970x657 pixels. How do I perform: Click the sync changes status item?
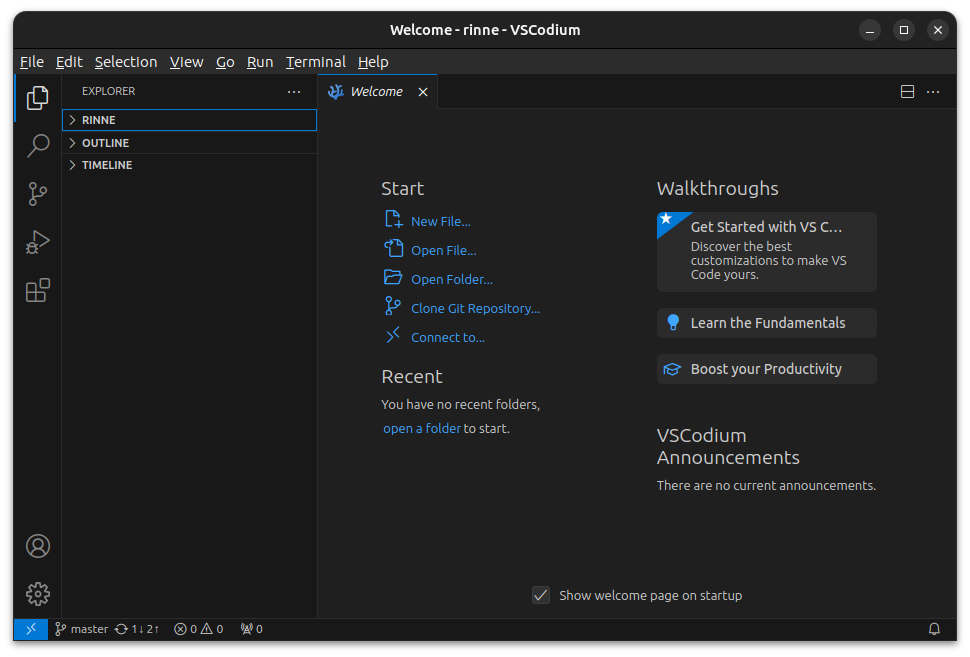pos(137,628)
